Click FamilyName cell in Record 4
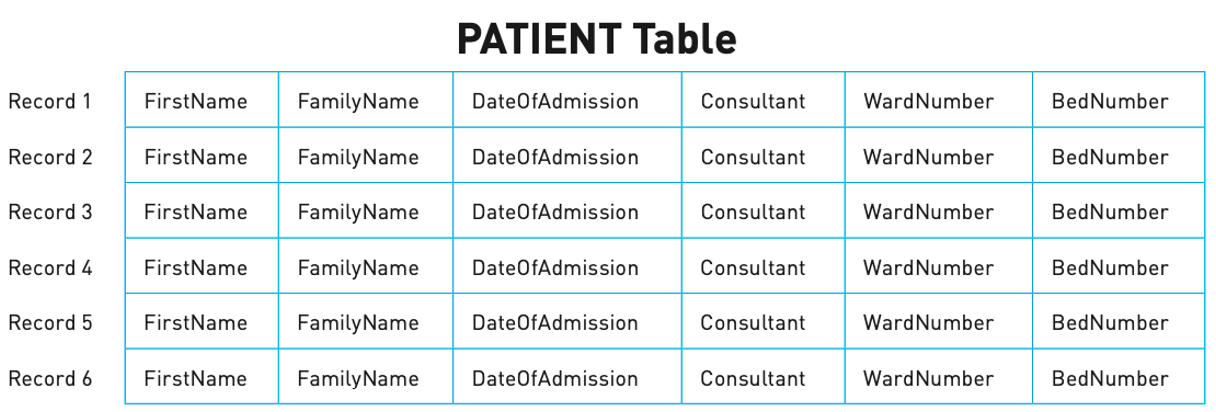The image size is (1216, 412). point(366,266)
